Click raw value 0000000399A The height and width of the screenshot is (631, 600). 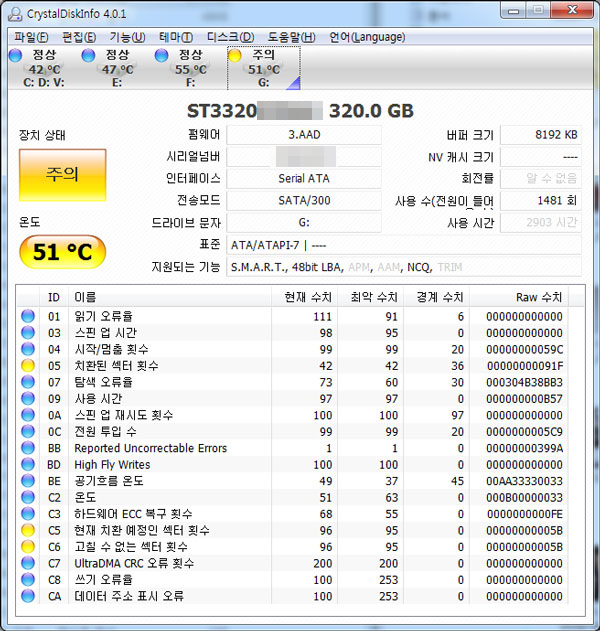coord(524,448)
